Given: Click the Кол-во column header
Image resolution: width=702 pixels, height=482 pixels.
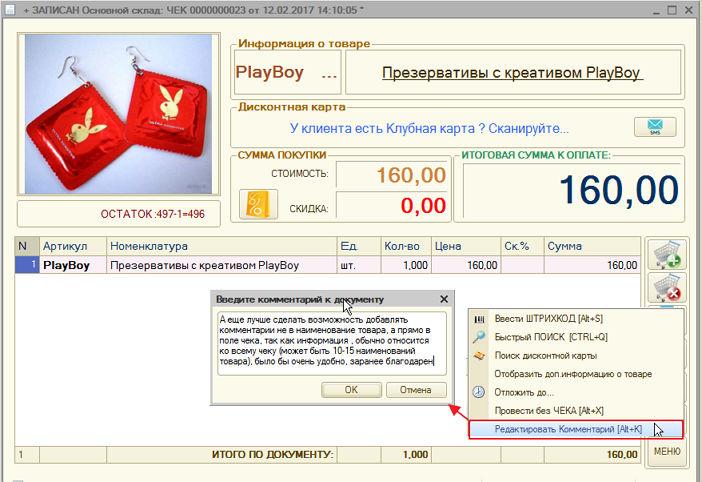Looking at the screenshot, I should (406, 246).
